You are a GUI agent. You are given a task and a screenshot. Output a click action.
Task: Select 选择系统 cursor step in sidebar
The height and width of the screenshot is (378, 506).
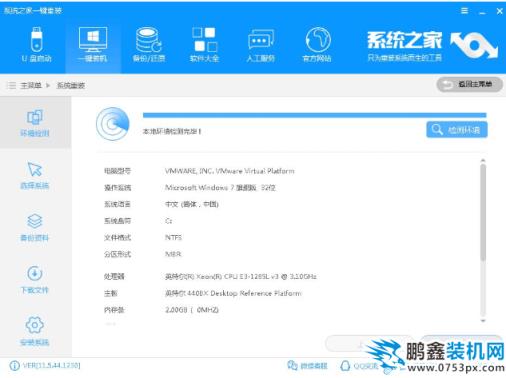click(x=35, y=175)
